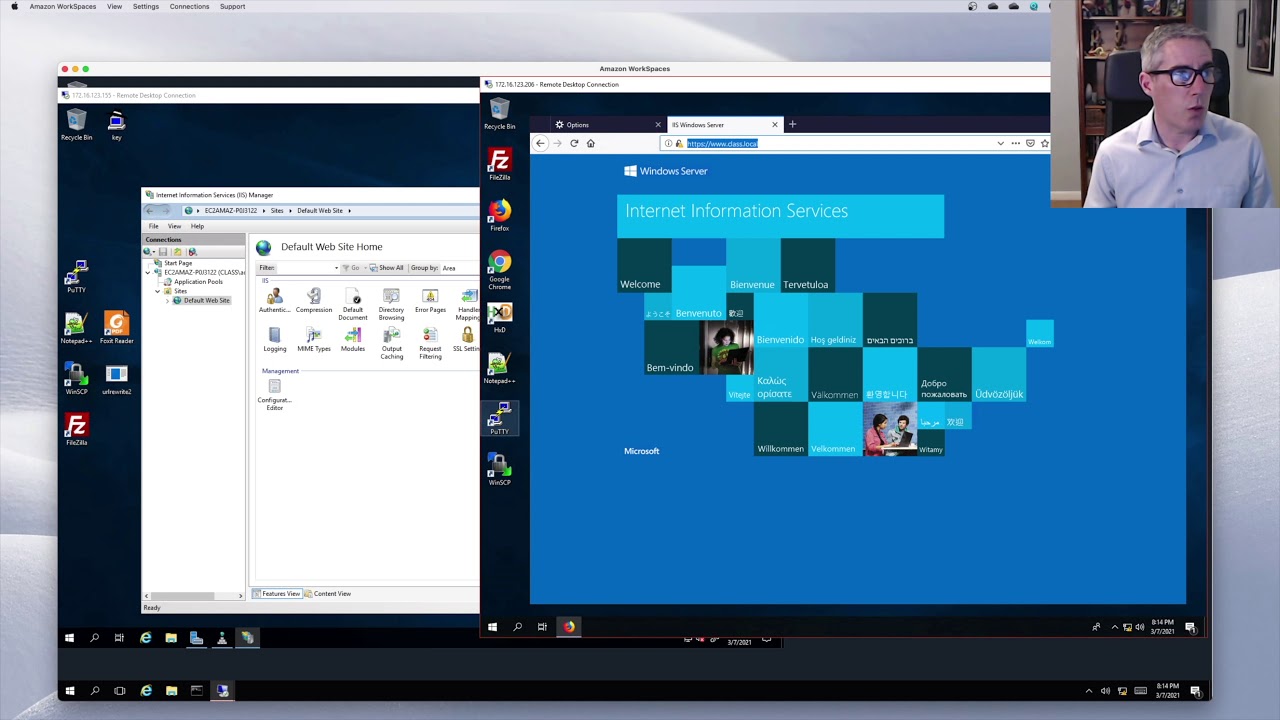
Task: Open the Error Pages feature
Action: click(430, 300)
